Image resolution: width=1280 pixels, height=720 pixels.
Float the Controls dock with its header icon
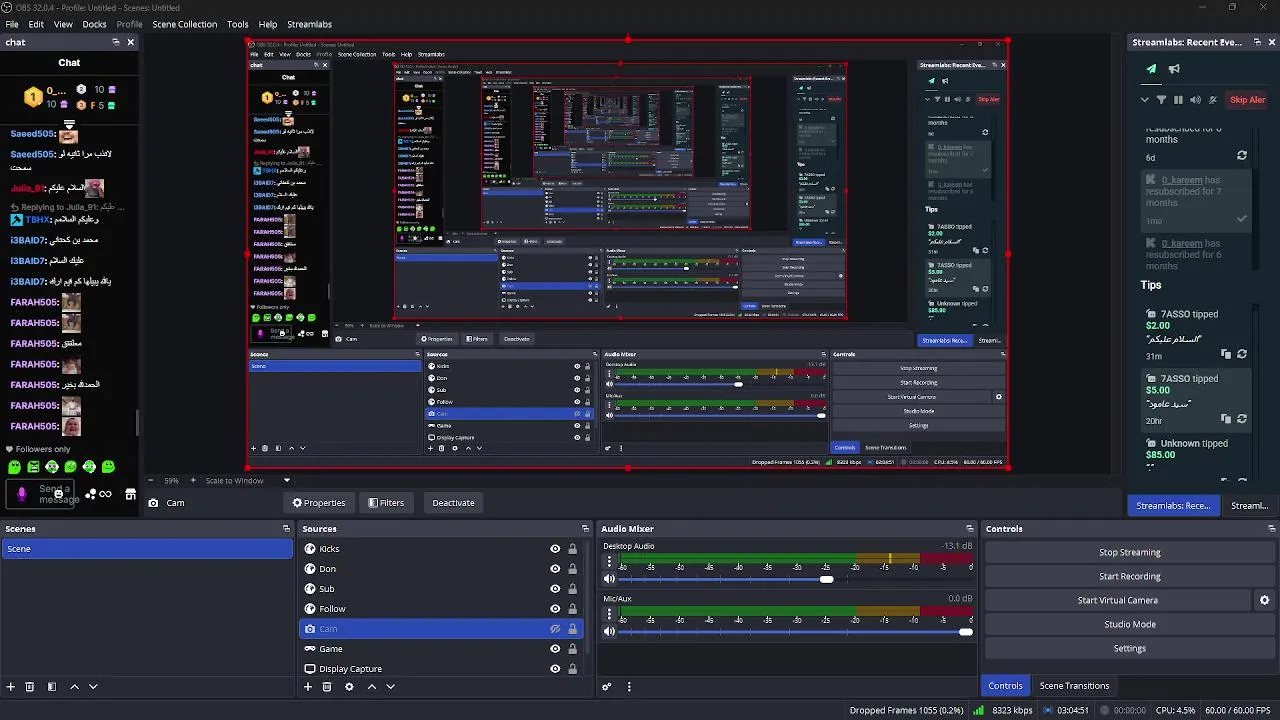[1271, 529]
